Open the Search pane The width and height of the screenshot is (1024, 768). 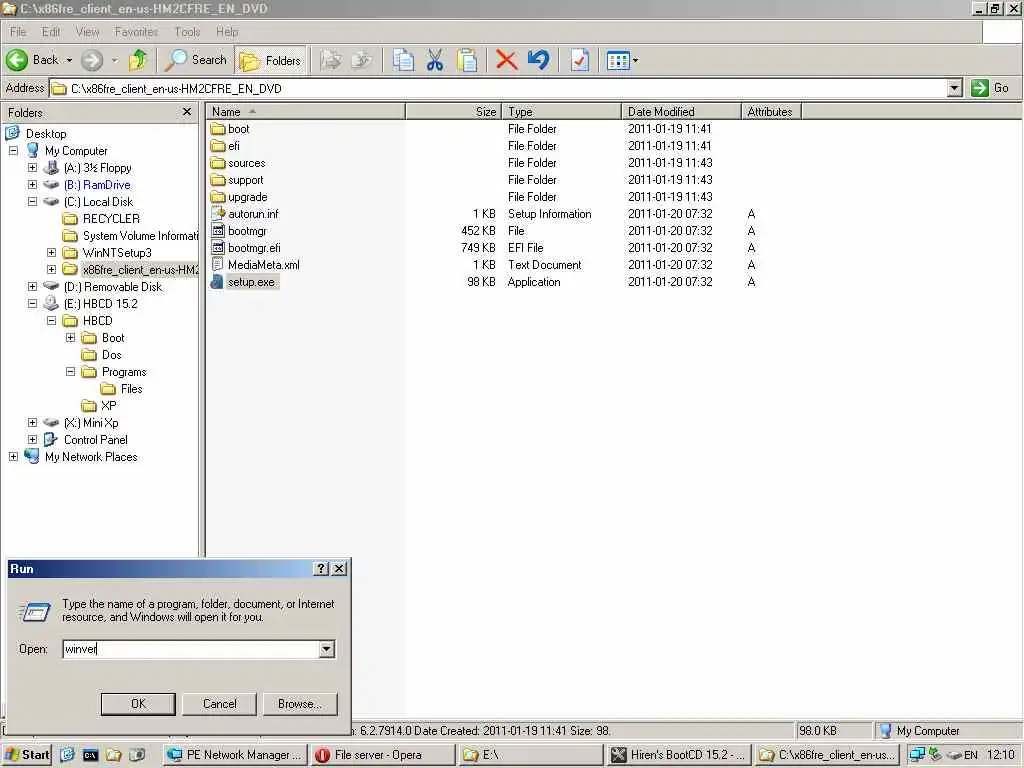click(x=195, y=60)
